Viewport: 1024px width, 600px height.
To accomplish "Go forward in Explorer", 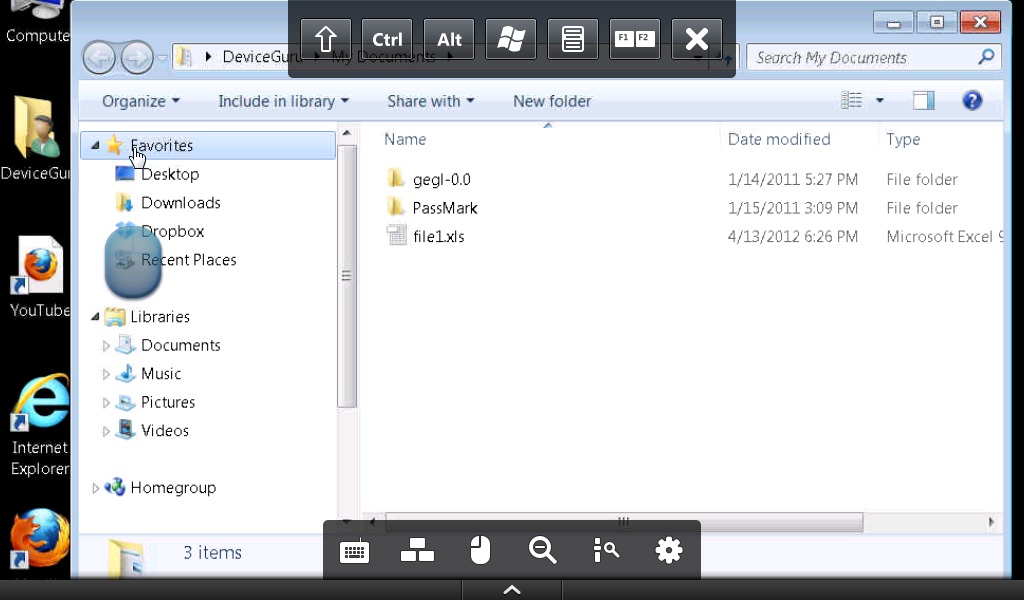I will [x=136, y=57].
